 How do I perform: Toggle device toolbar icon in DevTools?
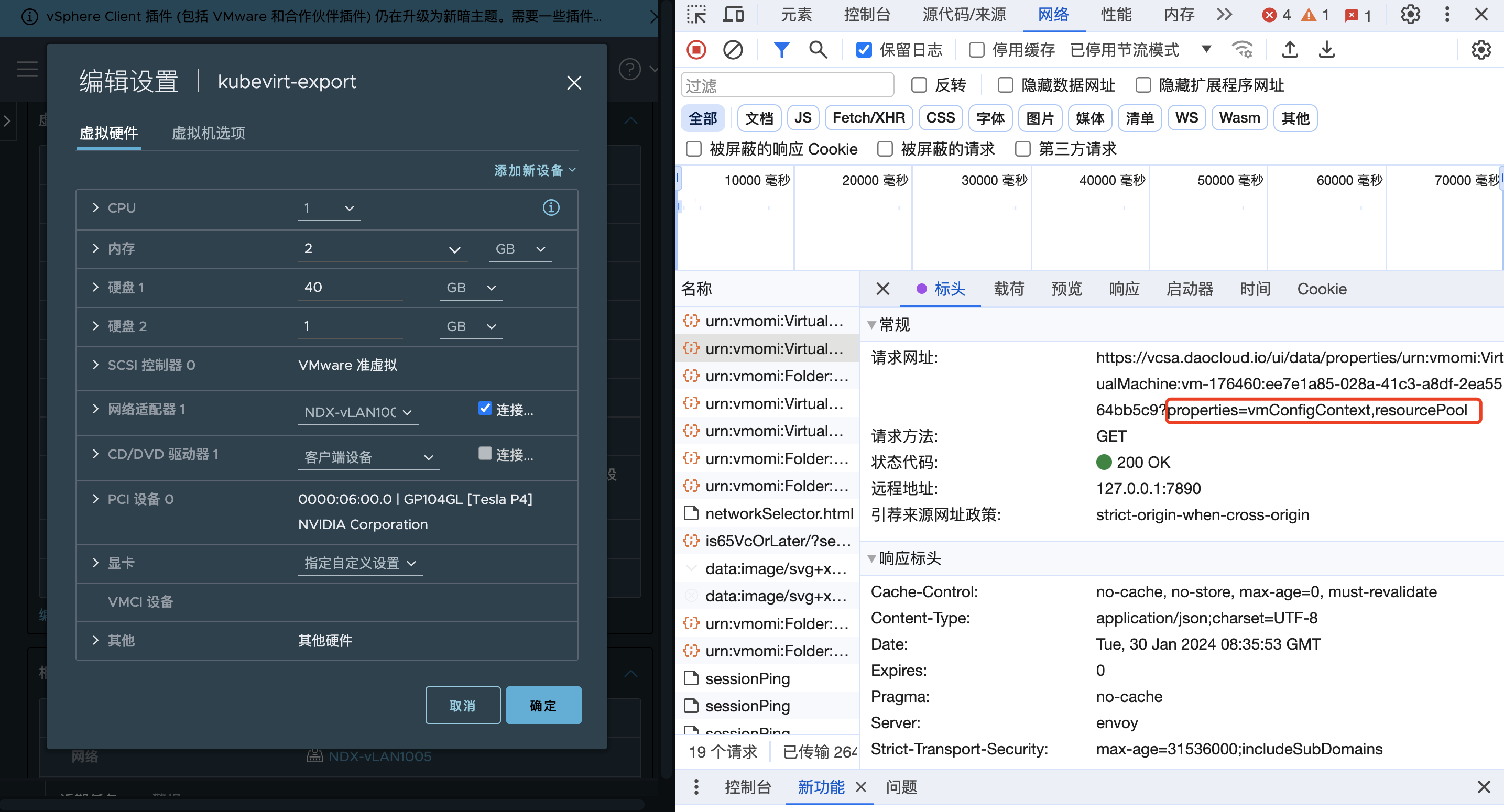coord(733,14)
